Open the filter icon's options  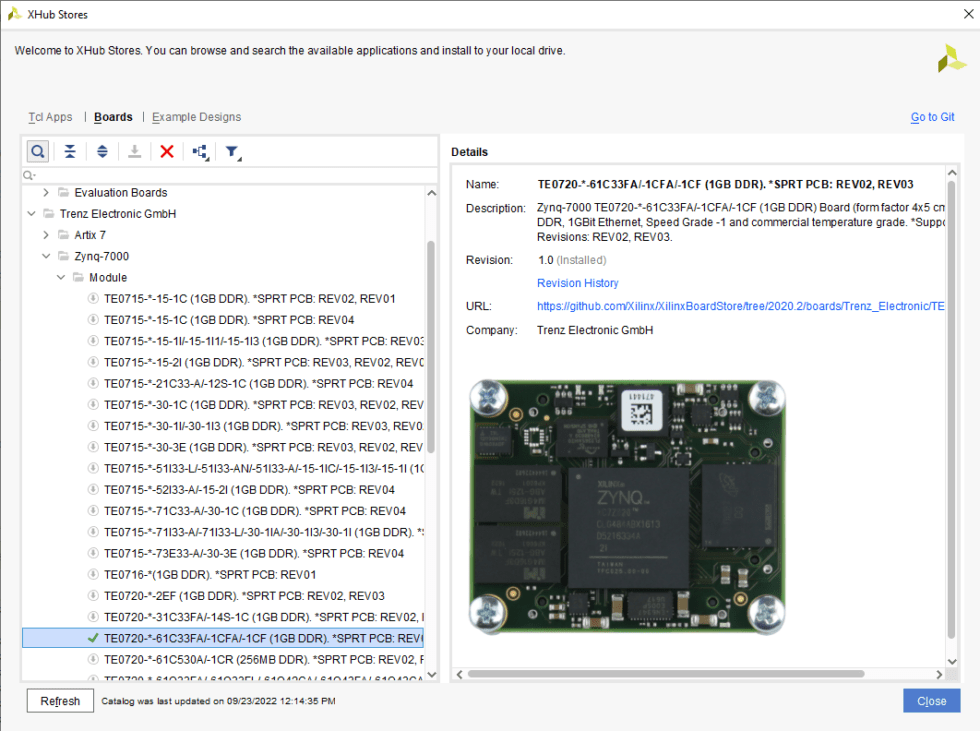point(234,151)
